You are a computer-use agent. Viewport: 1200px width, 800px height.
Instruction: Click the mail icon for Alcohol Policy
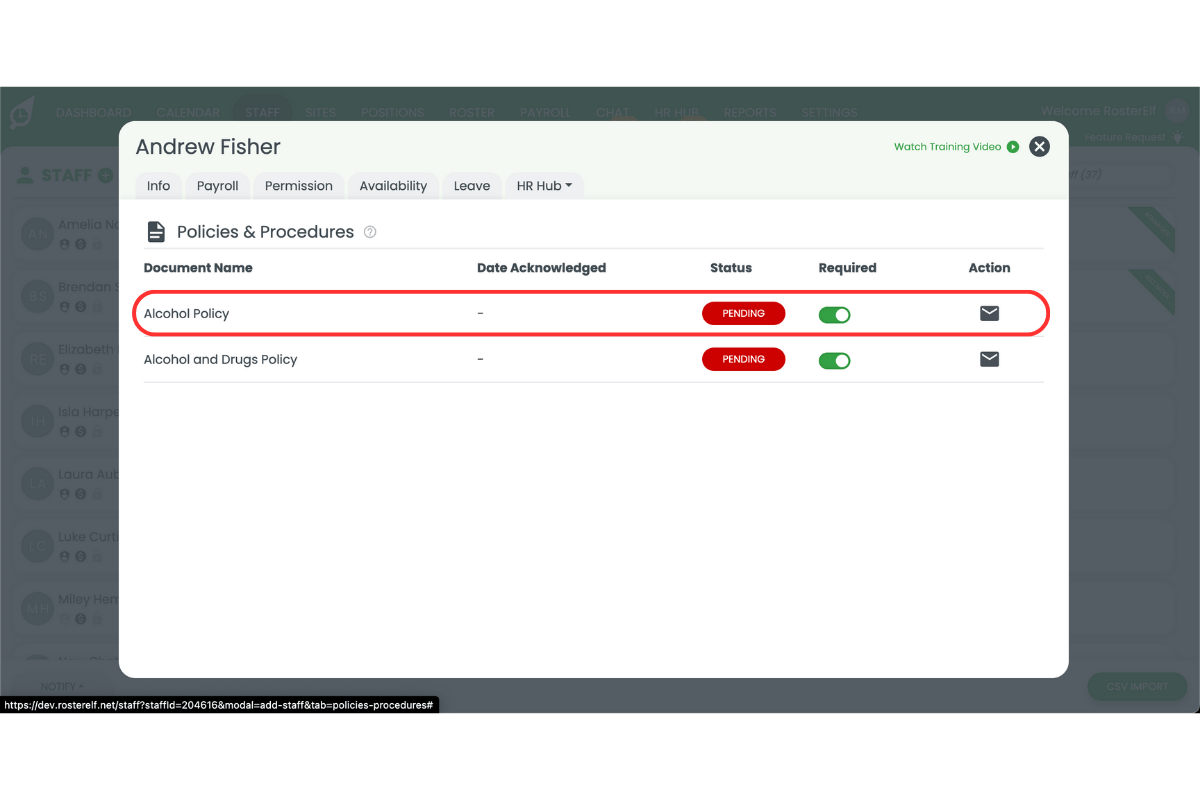point(989,313)
